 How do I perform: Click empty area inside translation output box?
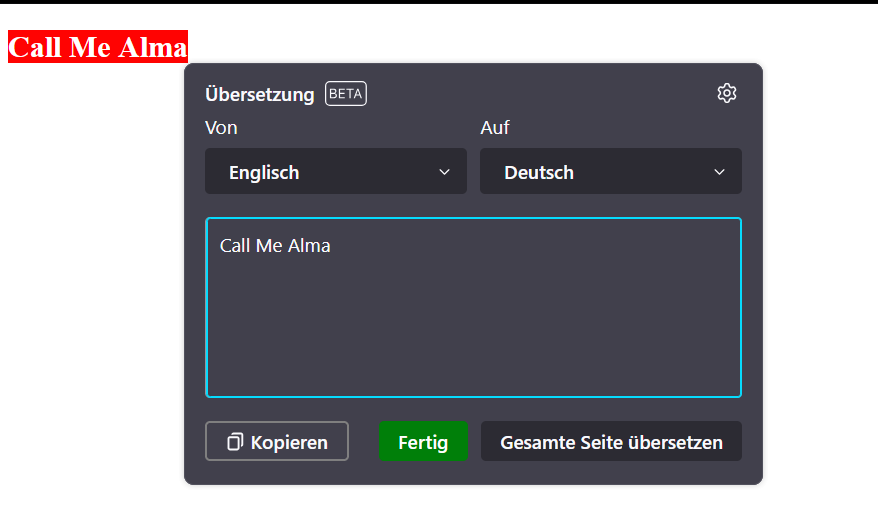pyautogui.click(x=473, y=330)
